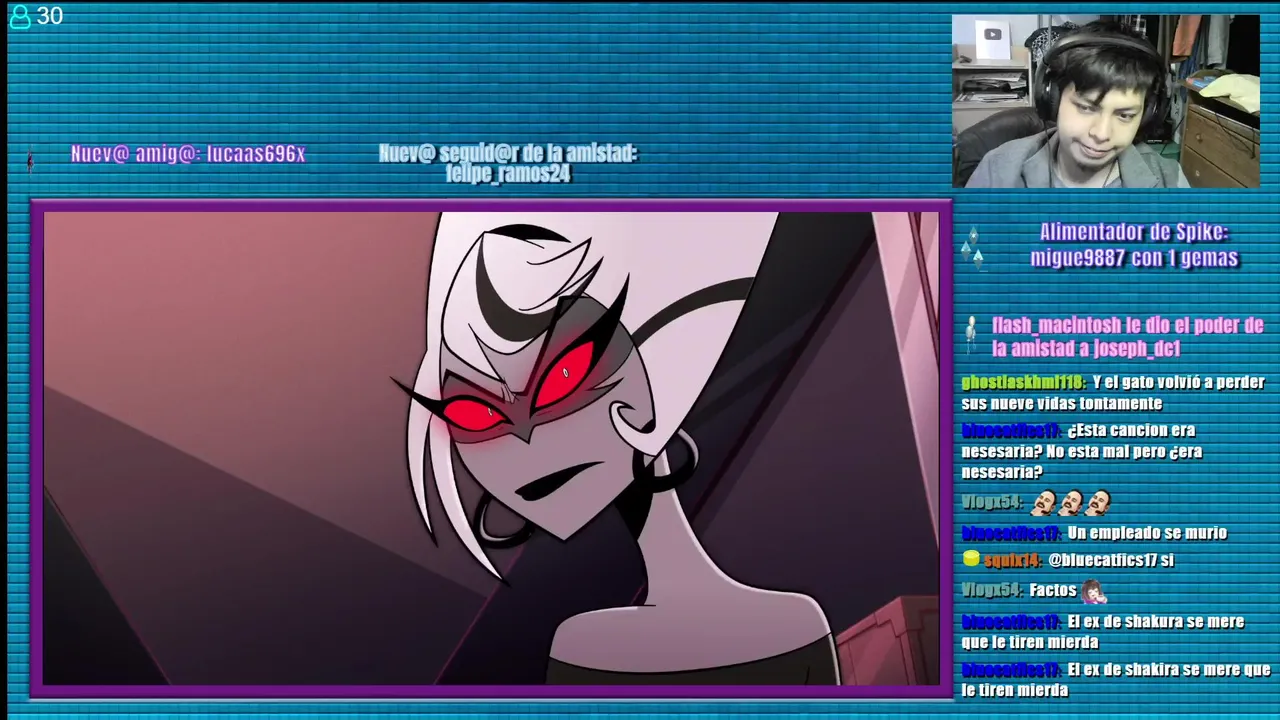Click the yellow badge next to squix14
The width and height of the screenshot is (1280, 720).
pos(970,560)
